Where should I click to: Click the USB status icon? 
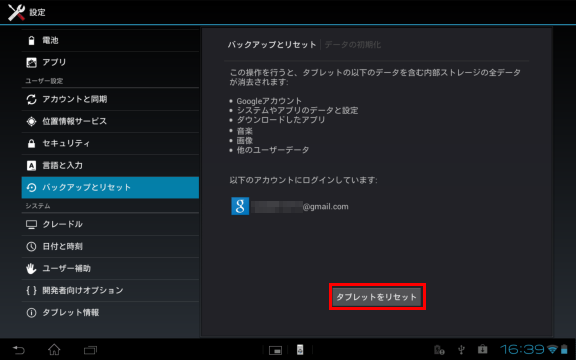point(461,349)
